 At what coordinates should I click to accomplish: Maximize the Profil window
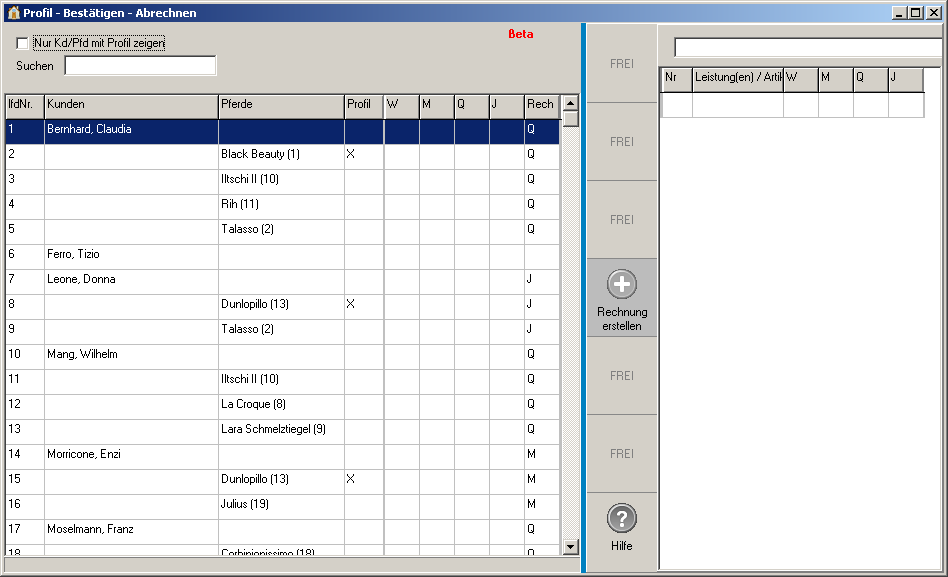[915, 13]
